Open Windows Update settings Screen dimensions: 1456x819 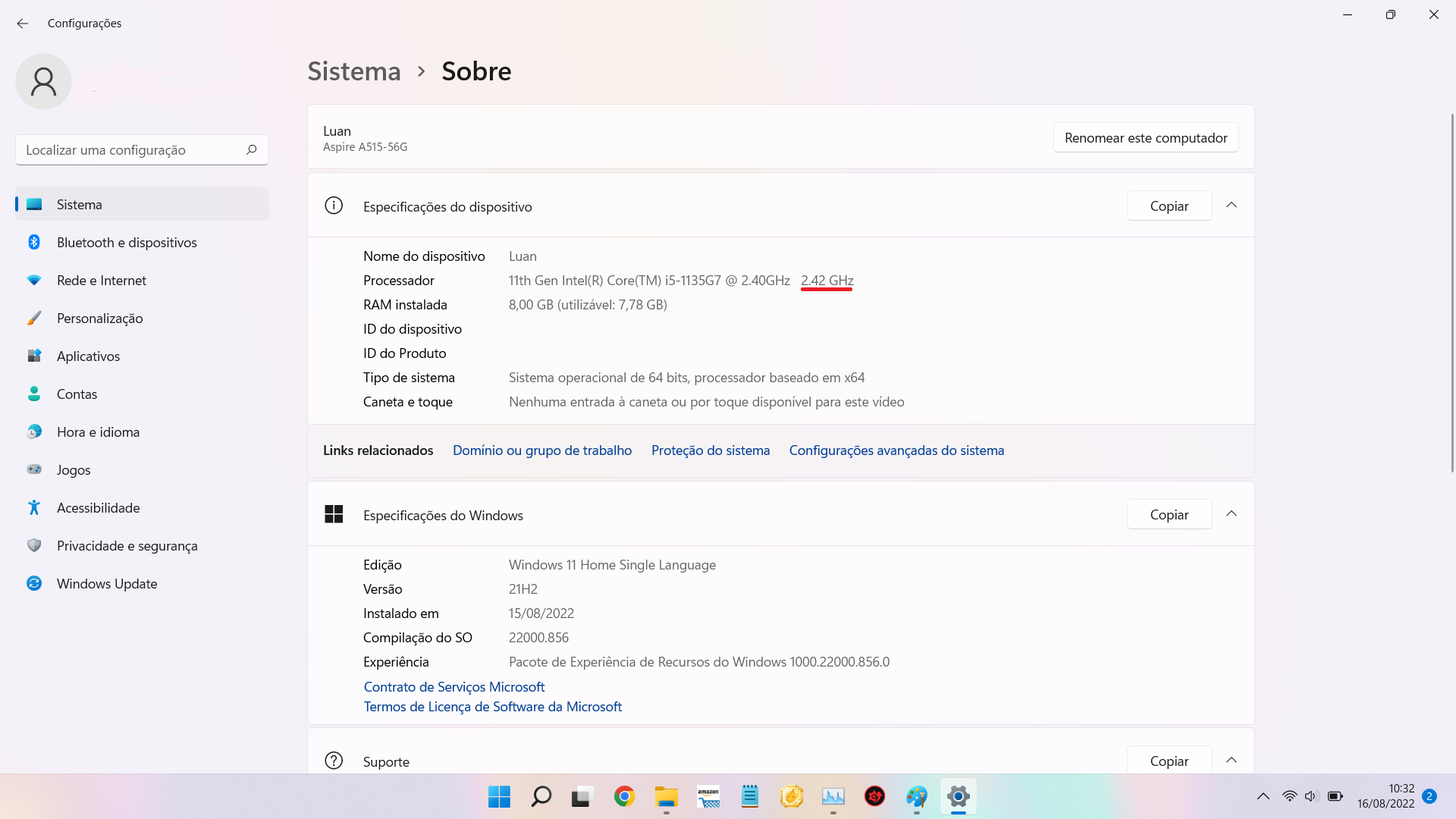coord(142,583)
